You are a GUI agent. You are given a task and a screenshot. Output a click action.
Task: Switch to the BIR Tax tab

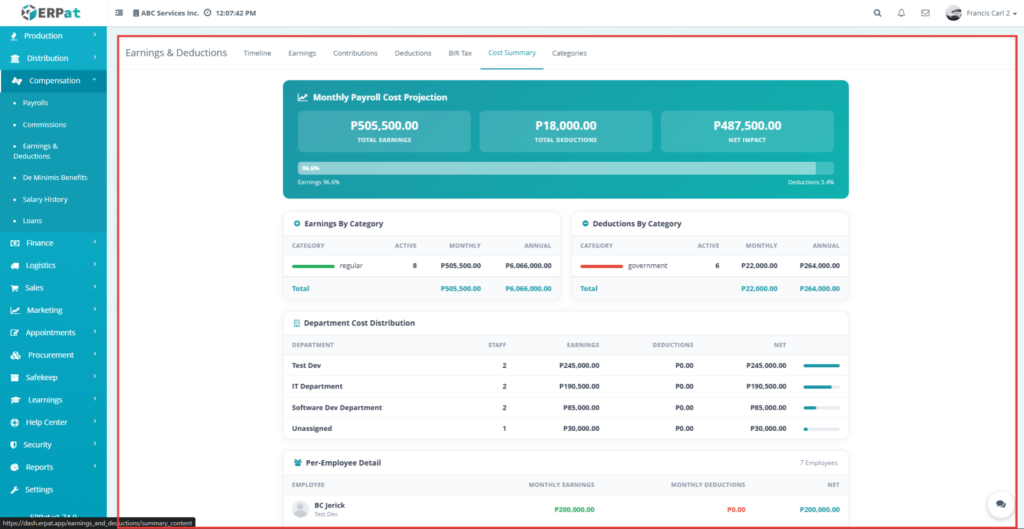click(460, 53)
